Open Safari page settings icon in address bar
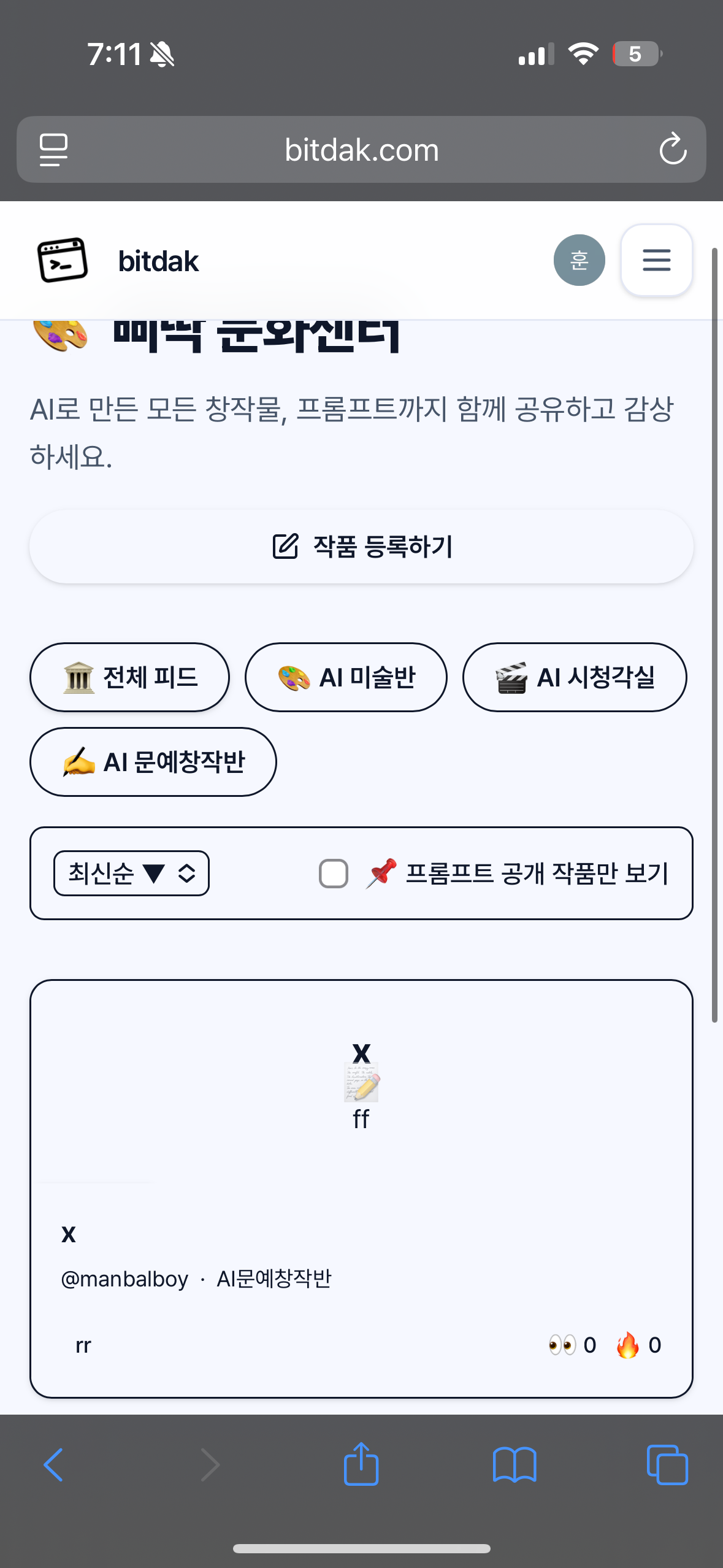 coord(53,149)
